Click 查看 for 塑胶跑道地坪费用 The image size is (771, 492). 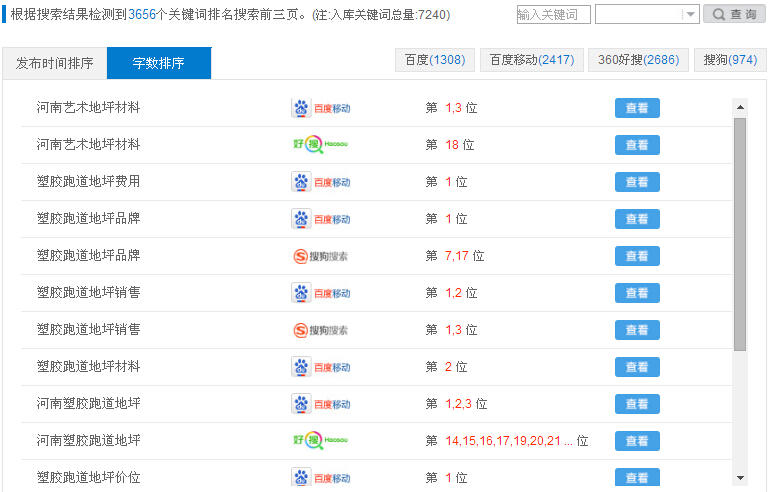click(x=637, y=182)
